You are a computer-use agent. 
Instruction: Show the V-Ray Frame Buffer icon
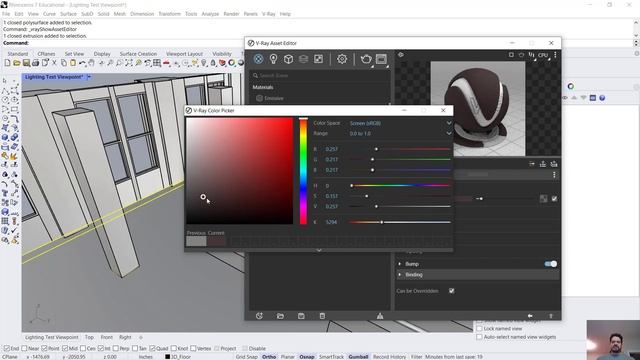(x=381, y=59)
